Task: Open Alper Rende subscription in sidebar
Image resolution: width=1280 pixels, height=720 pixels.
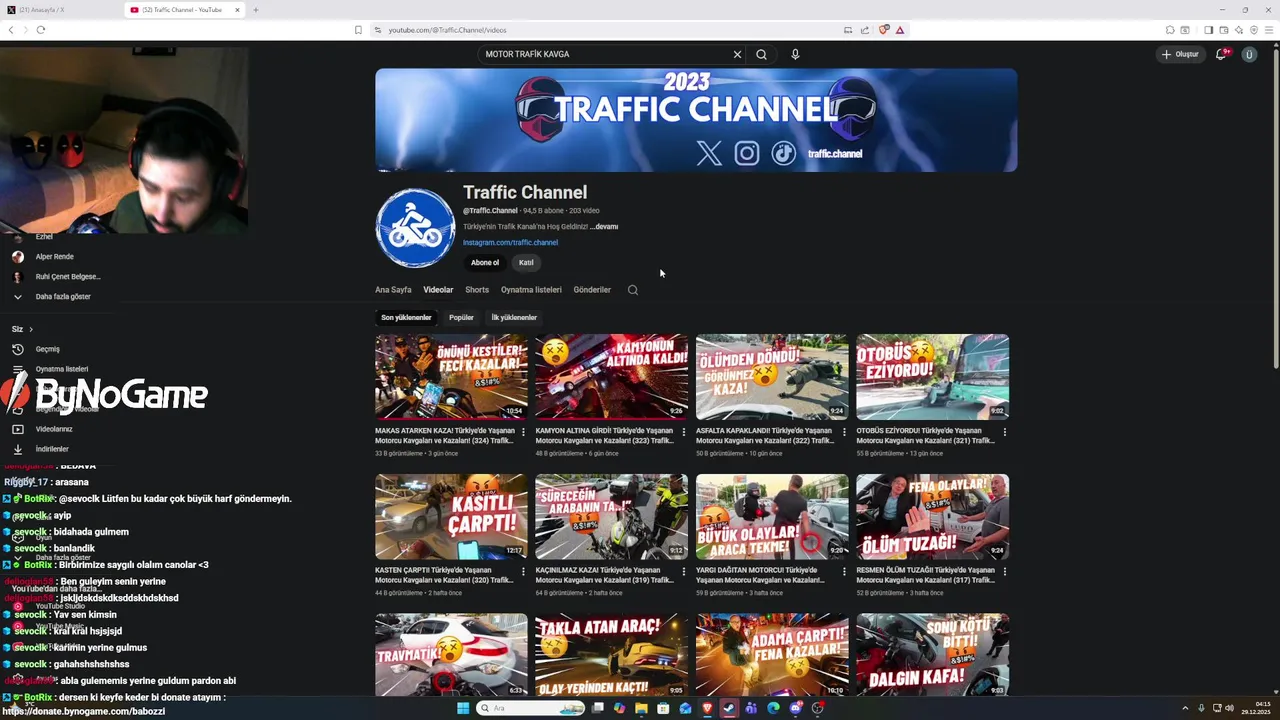Action: tap(54, 257)
